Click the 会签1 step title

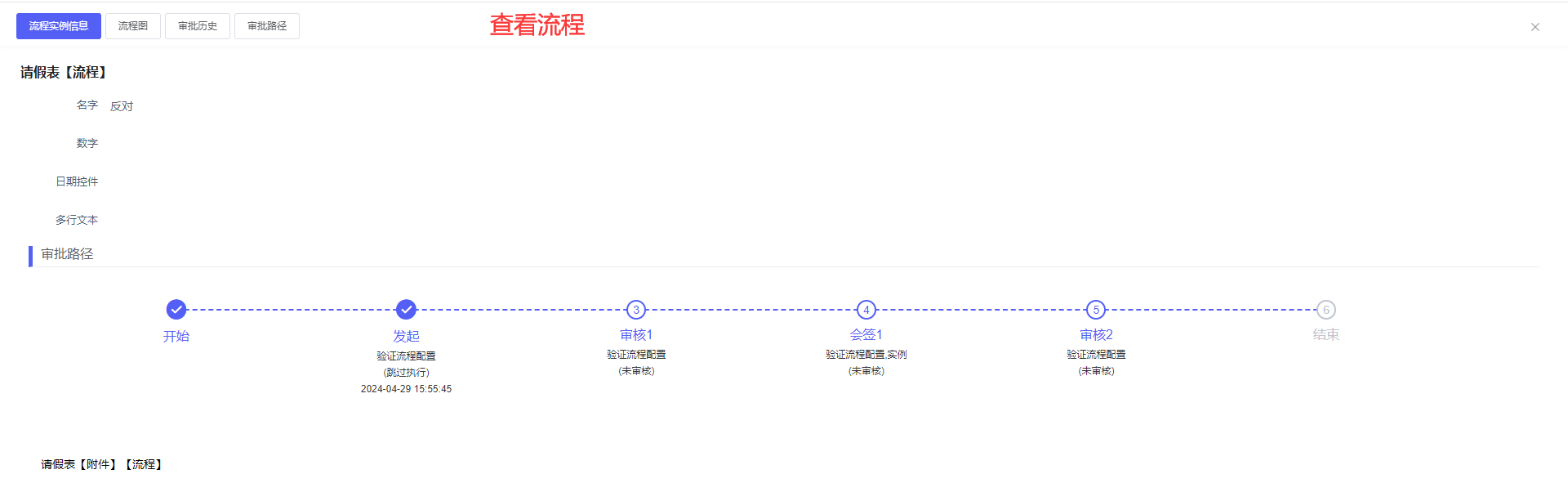tap(866, 335)
